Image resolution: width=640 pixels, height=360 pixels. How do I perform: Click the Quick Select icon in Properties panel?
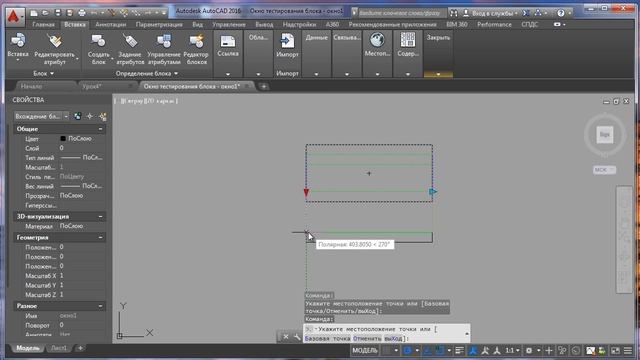coord(102,117)
